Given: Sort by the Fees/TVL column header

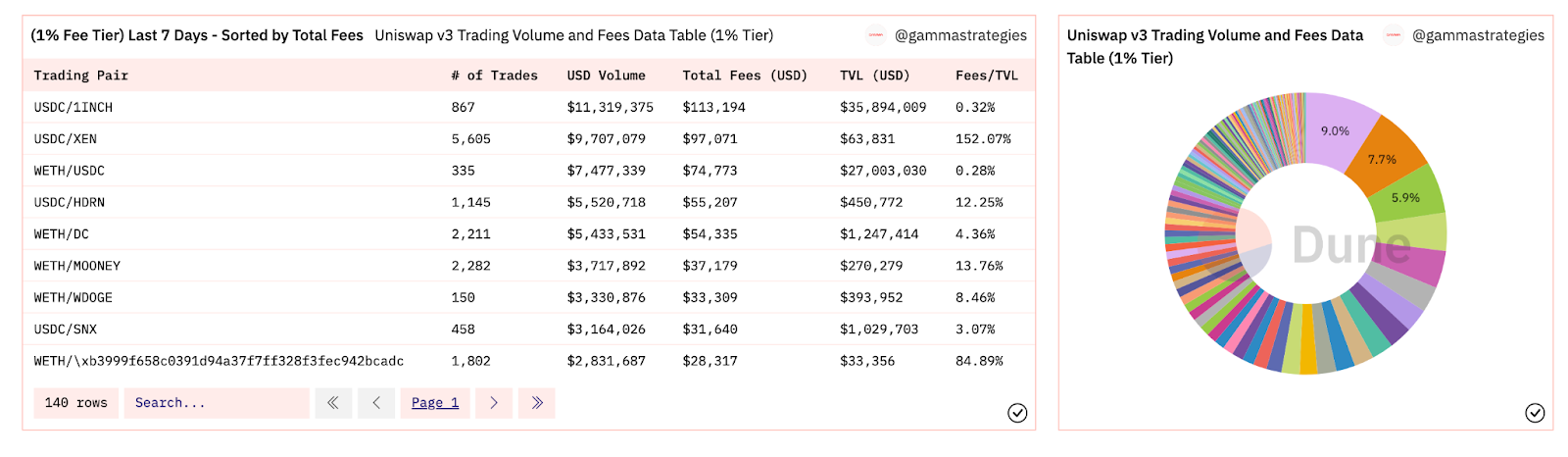Looking at the screenshot, I should click(x=987, y=76).
